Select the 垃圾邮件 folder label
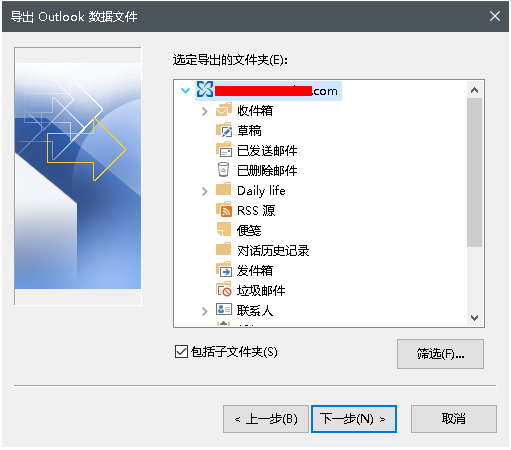Screen dimensions: 511x450 pyautogui.click(x=261, y=291)
